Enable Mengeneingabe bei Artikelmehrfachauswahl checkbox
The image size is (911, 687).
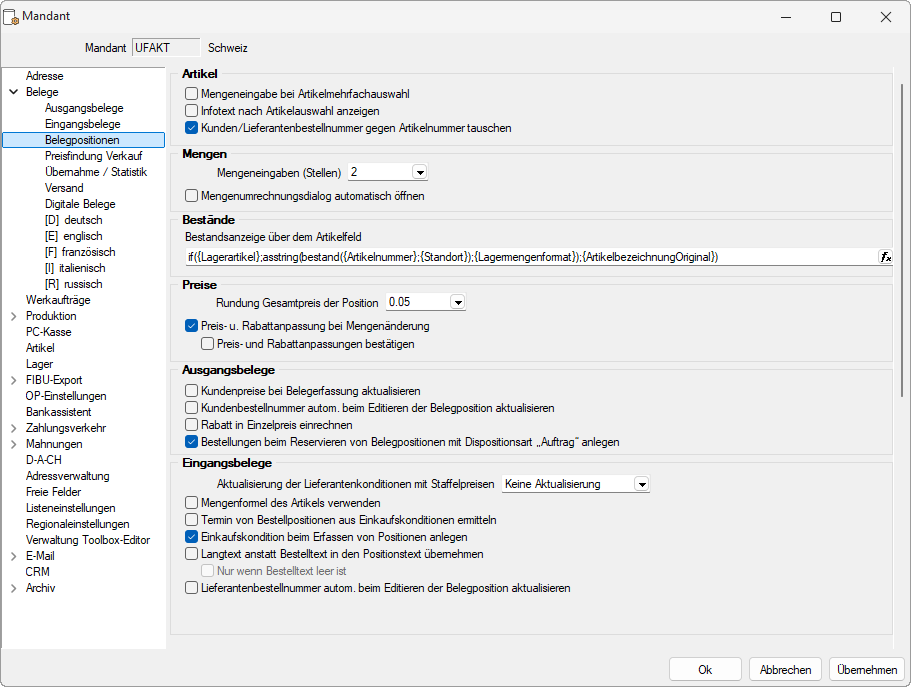[191, 94]
